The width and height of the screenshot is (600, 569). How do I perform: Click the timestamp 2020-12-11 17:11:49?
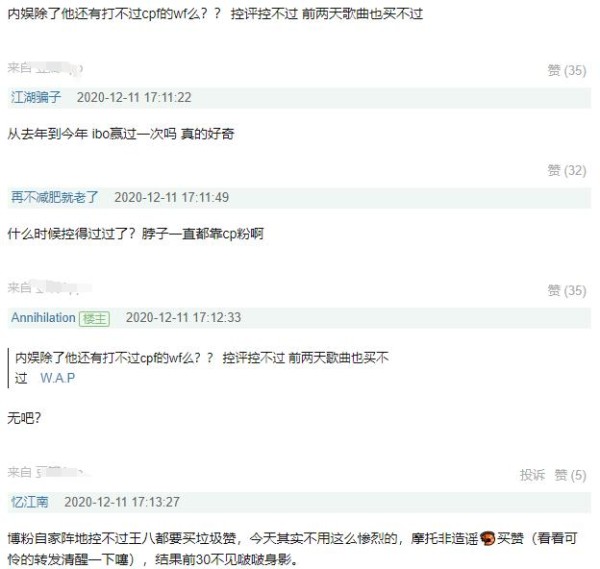171,197
